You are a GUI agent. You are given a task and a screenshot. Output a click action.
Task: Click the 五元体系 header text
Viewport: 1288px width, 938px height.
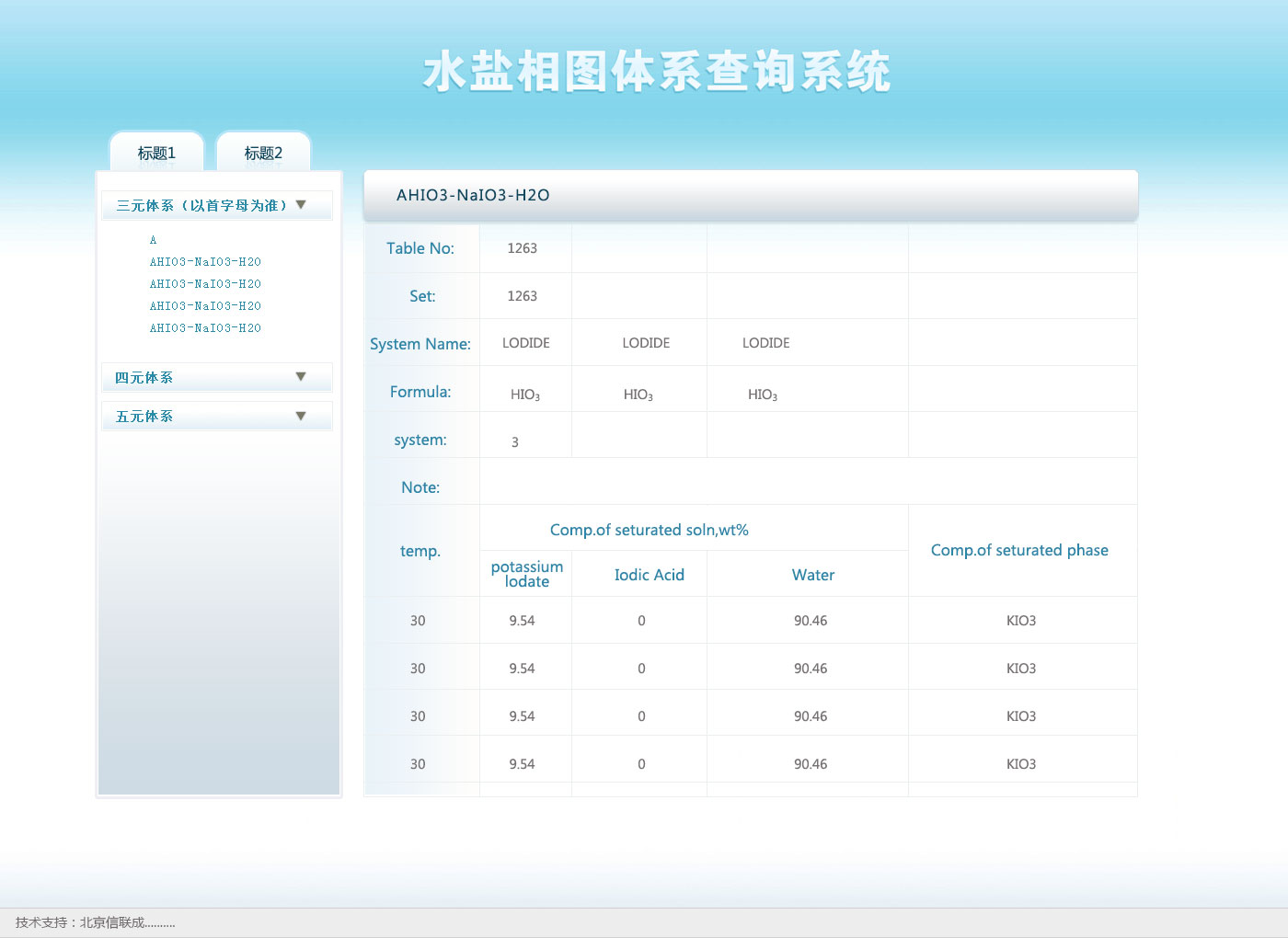pyautogui.click(x=144, y=417)
